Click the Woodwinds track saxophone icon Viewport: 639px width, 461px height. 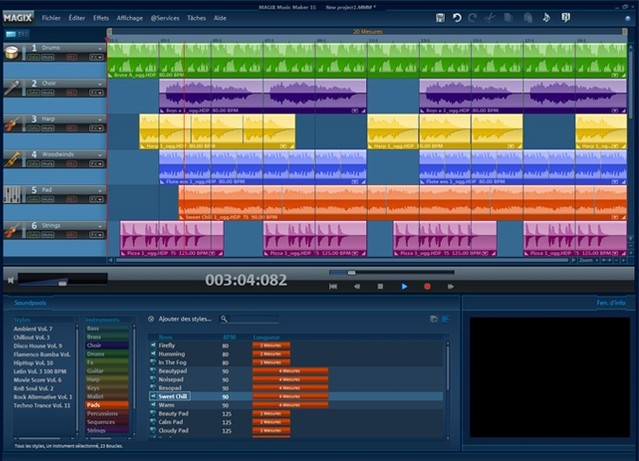pyautogui.click(x=12, y=159)
